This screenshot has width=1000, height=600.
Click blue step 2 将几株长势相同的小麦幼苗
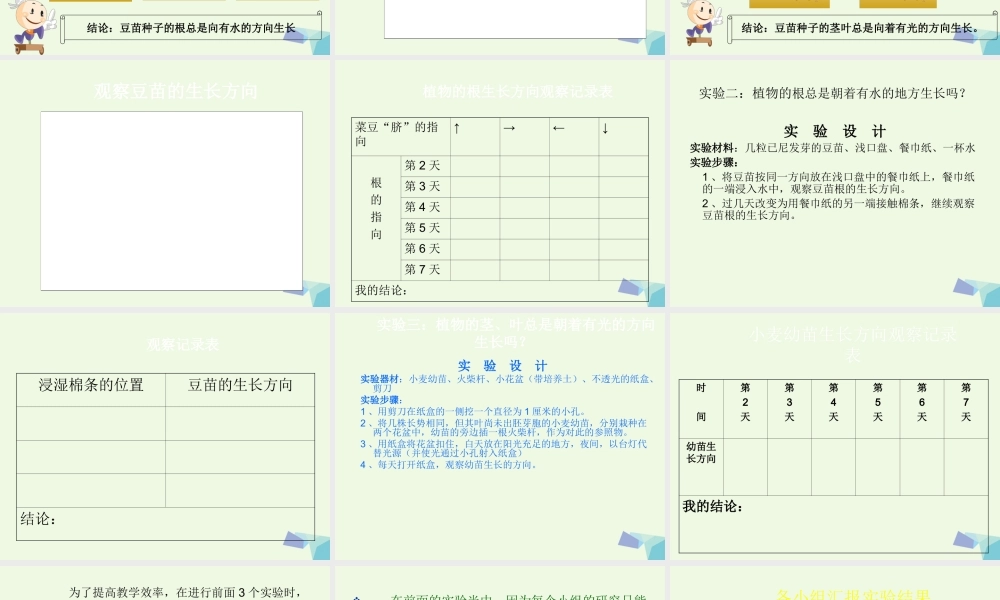[504, 427]
